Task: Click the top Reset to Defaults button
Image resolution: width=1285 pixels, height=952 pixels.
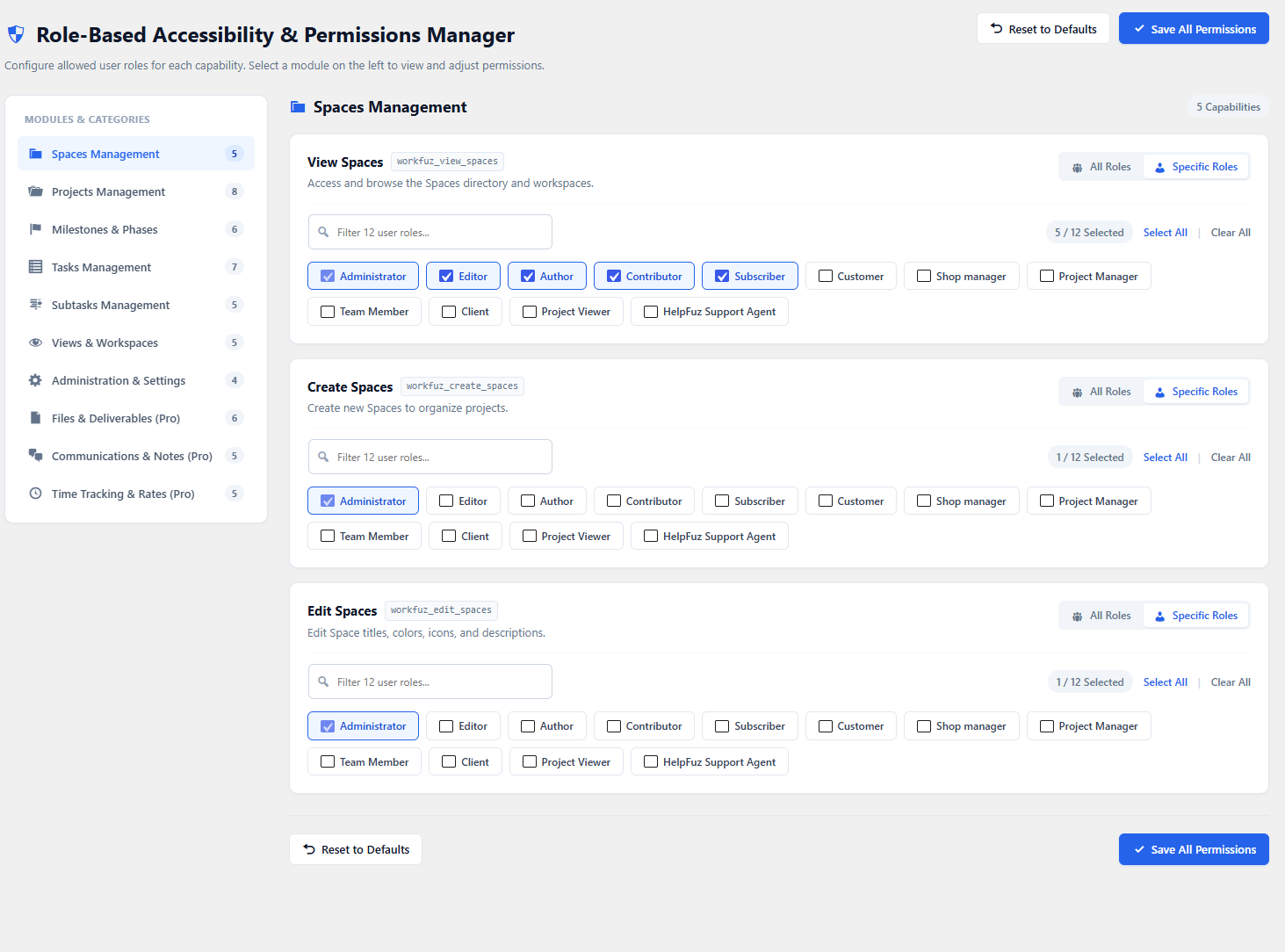Action: pyautogui.click(x=1043, y=29)
